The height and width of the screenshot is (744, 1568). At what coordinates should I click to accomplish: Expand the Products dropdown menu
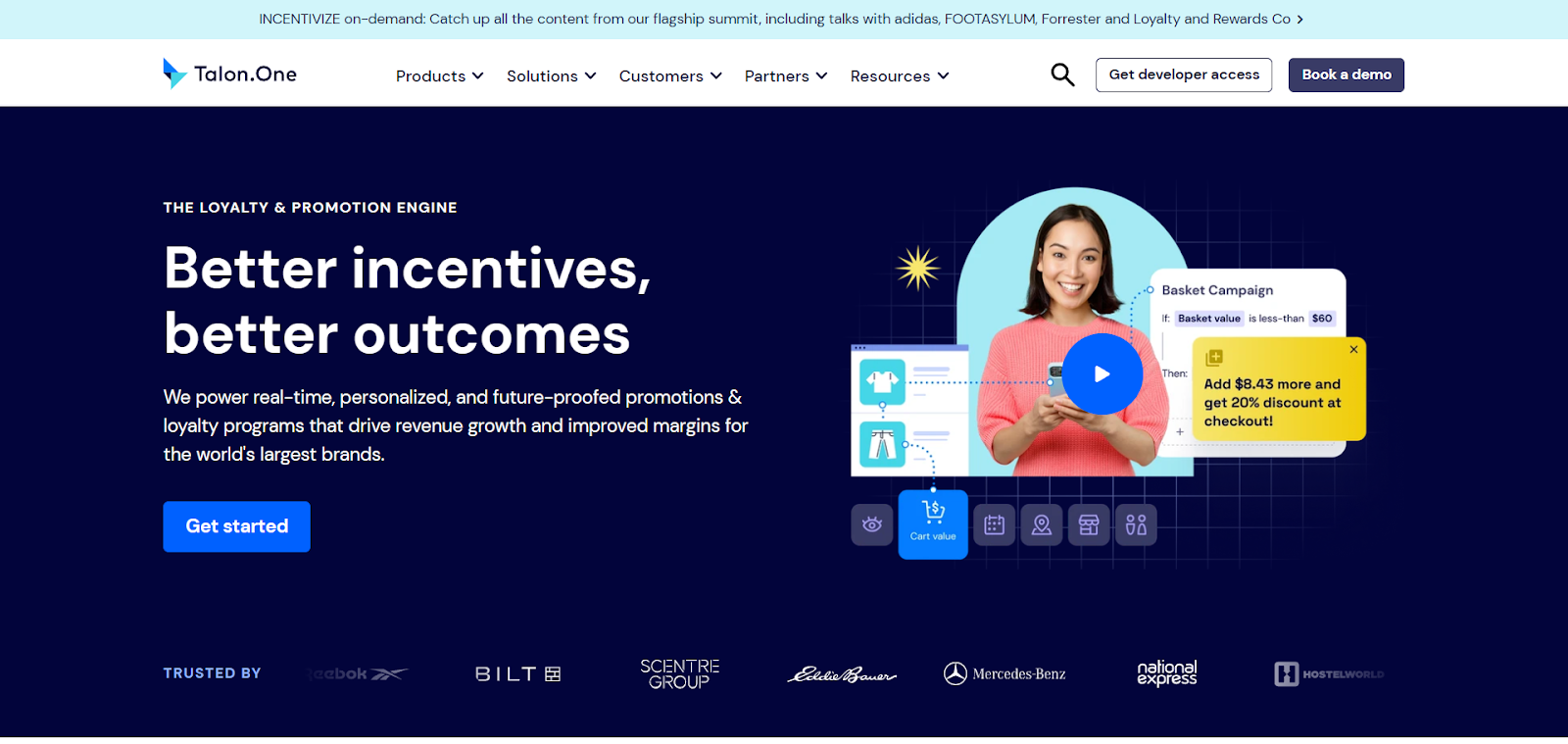pos(440,75)
